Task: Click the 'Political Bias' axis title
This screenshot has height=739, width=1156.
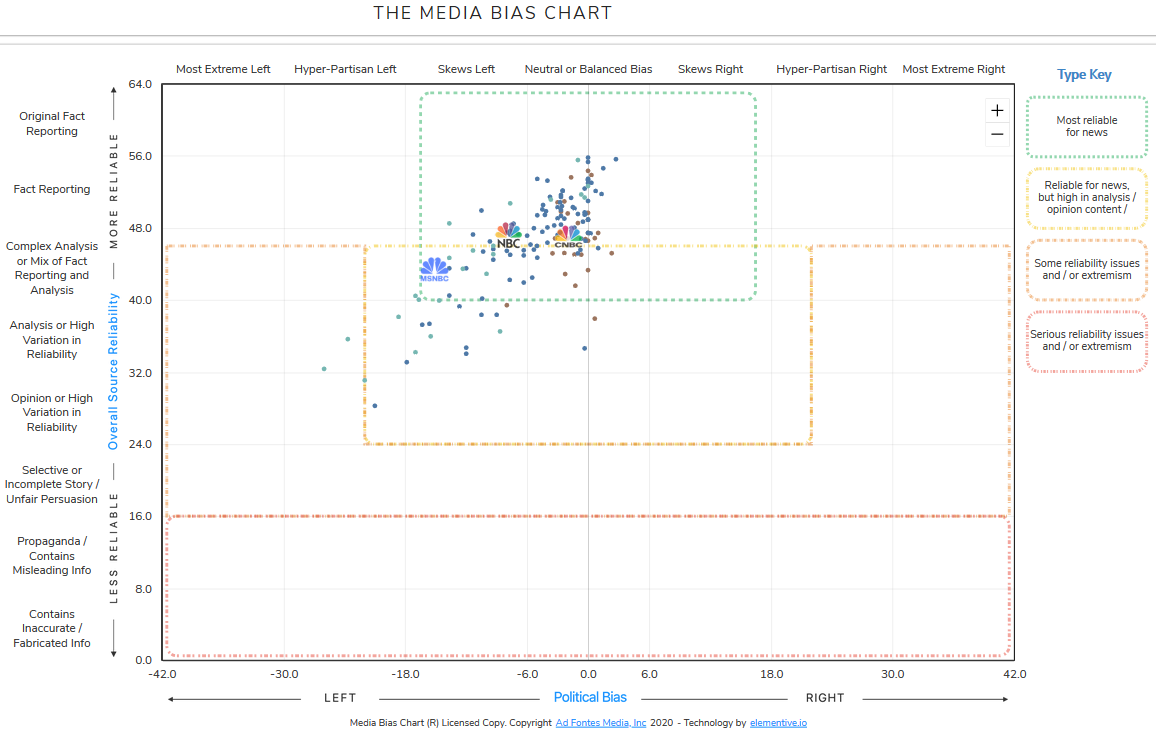Action: 590,698
